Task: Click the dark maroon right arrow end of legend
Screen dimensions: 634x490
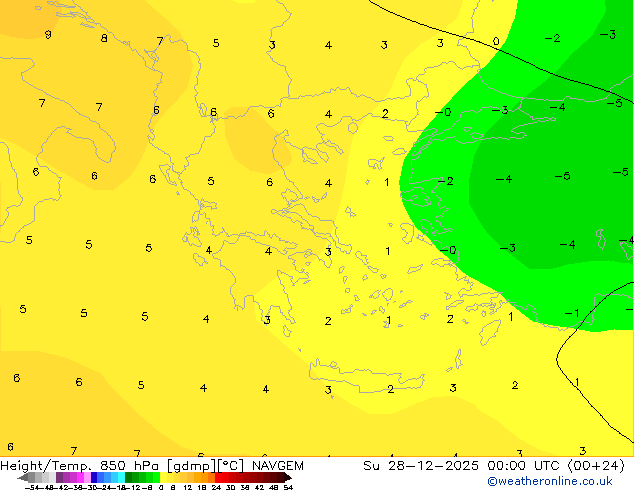Action: 288,477
